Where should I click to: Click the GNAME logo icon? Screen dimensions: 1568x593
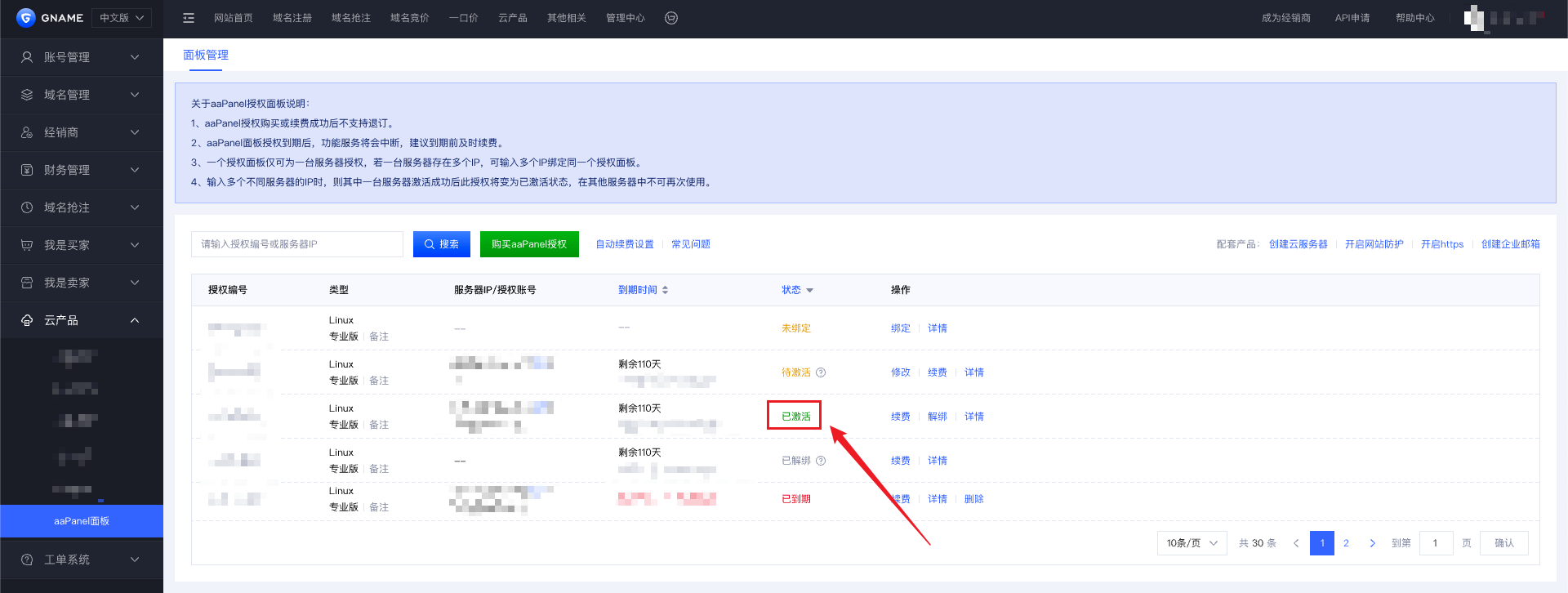click(x=25, y=17)
